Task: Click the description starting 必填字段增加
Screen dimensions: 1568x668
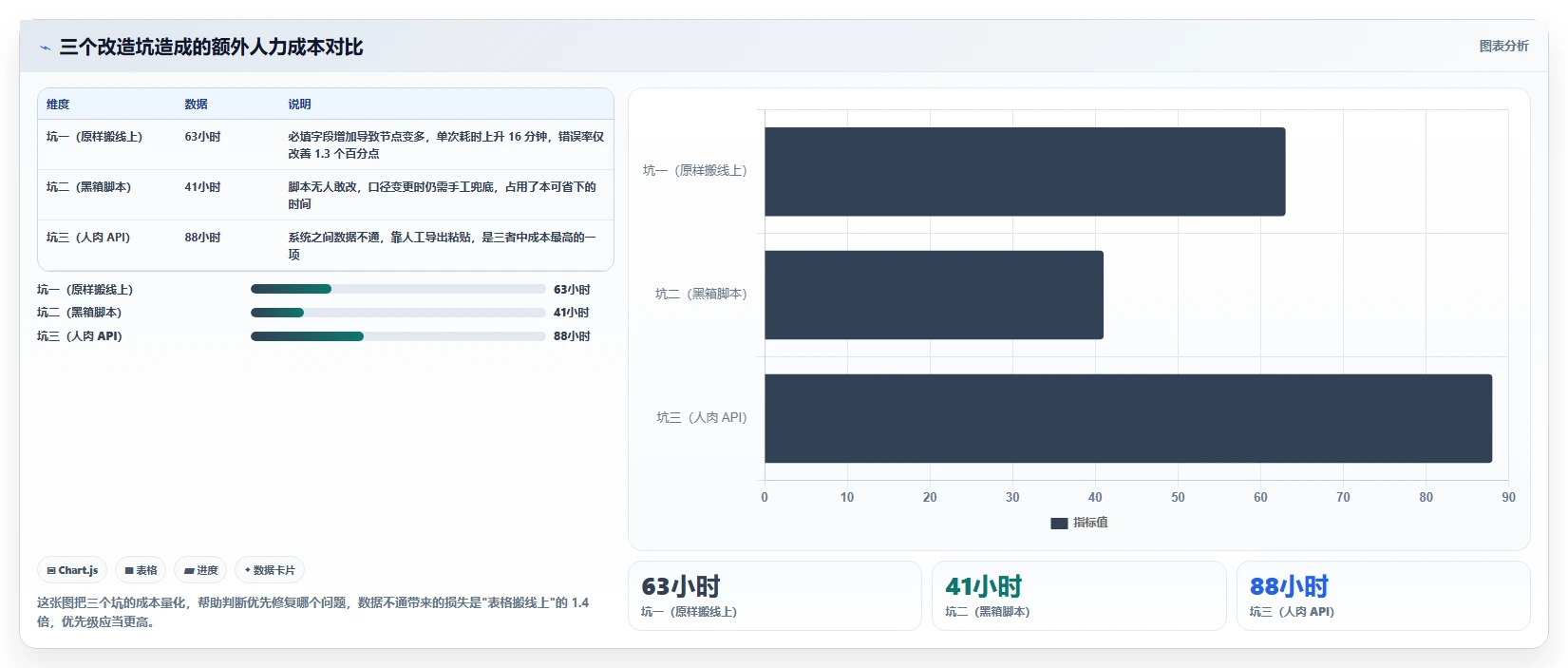Action: pos(445,144)
